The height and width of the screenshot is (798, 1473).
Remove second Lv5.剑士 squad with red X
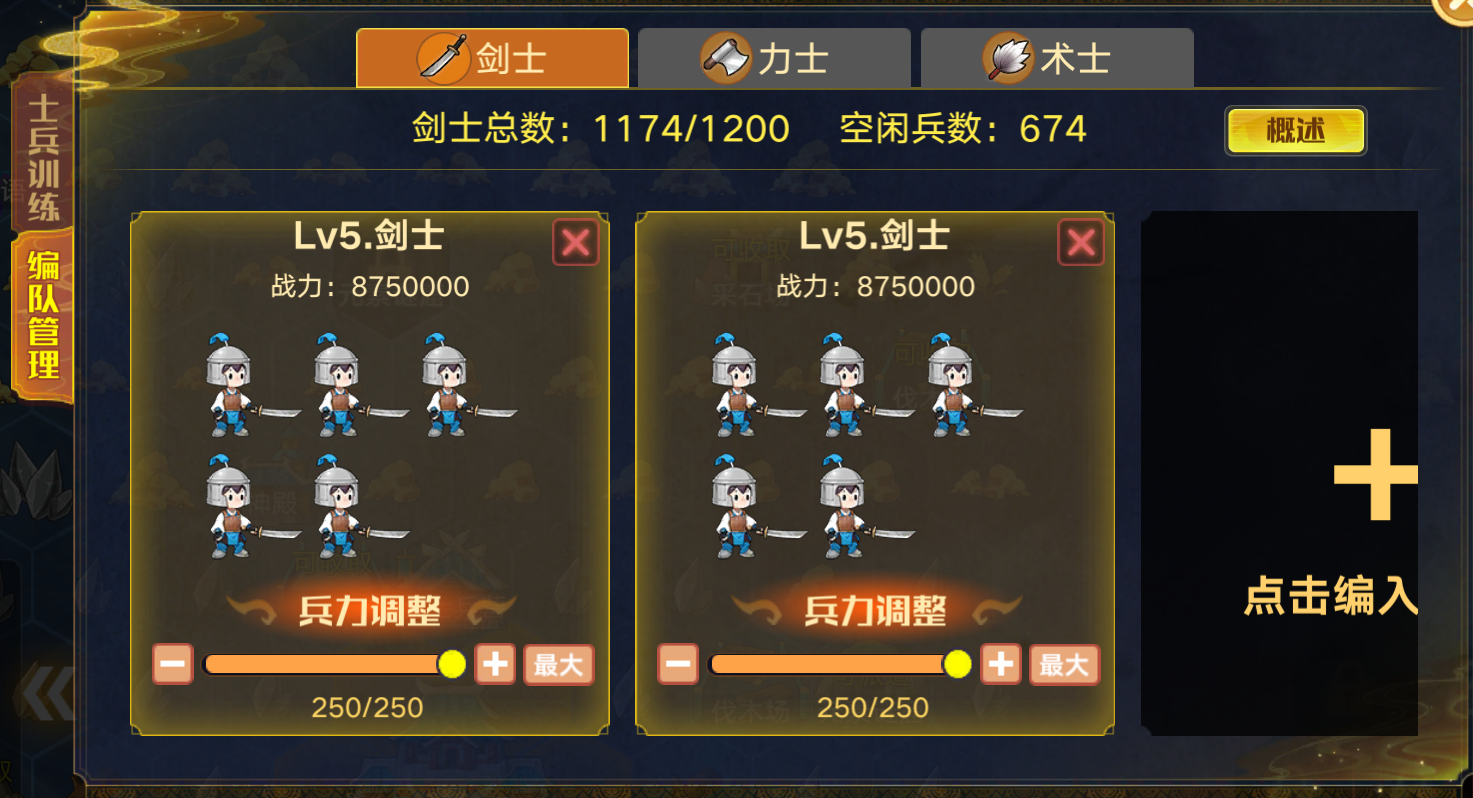(1081, 242)
